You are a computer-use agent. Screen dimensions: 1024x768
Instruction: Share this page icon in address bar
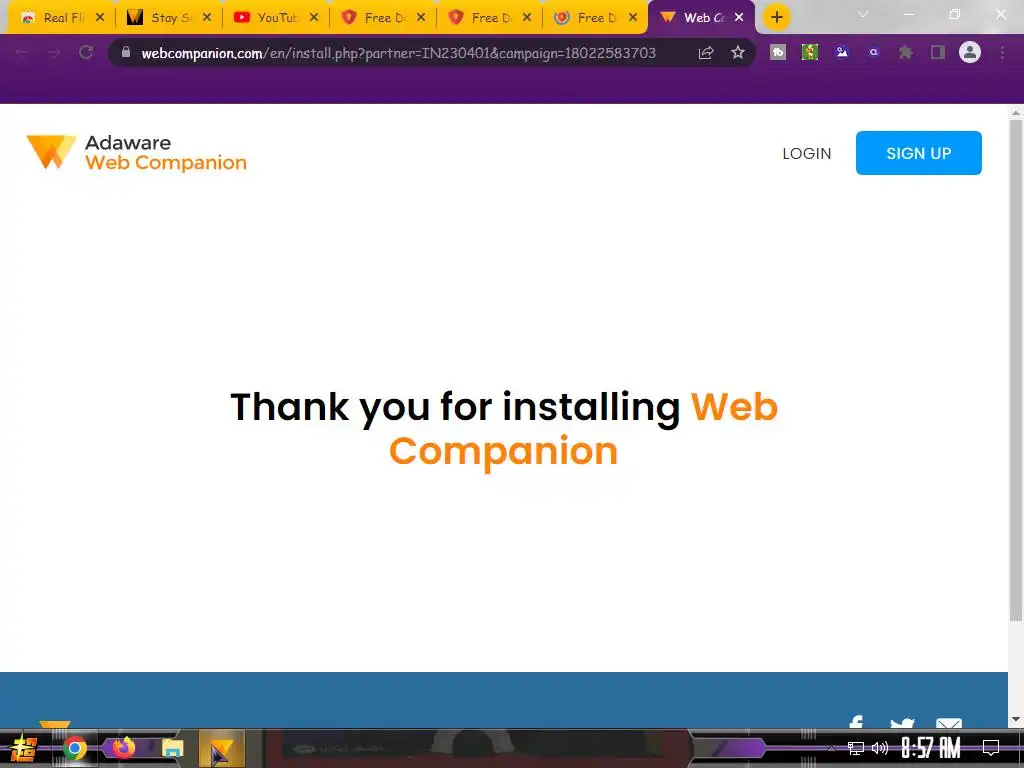click(x=706, y=53)
